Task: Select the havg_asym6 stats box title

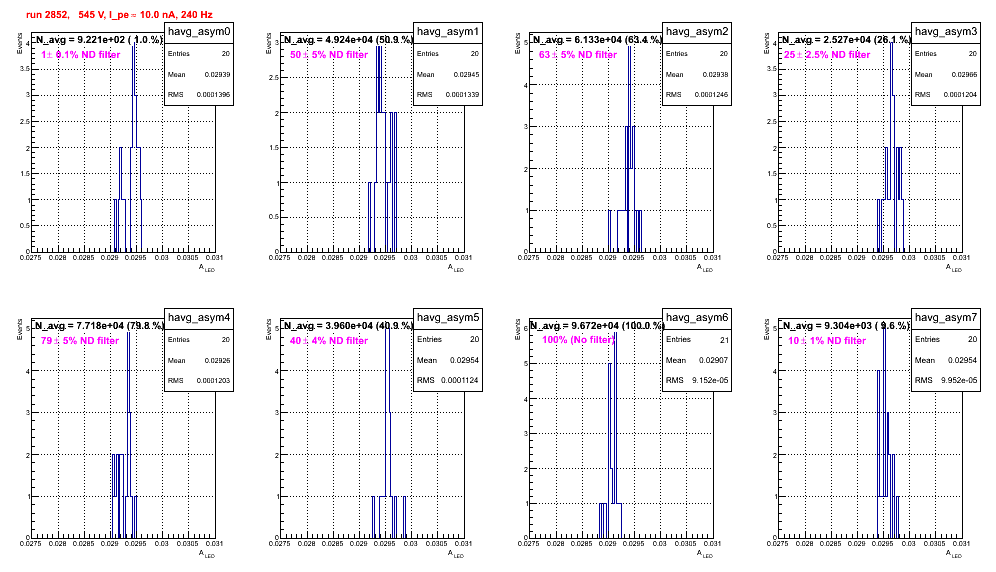Action: (x=697, y=318)
